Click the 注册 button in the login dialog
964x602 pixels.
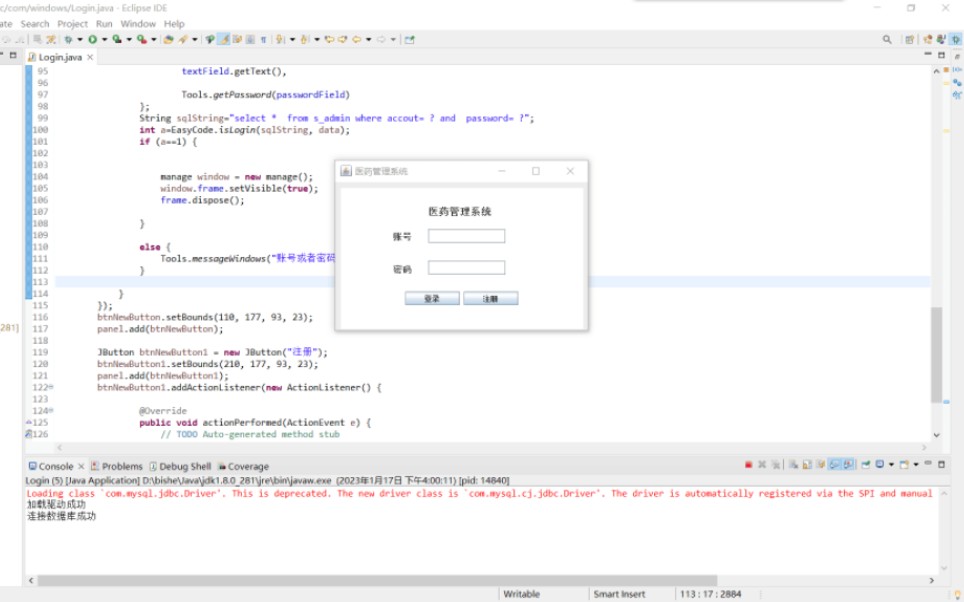489,297
